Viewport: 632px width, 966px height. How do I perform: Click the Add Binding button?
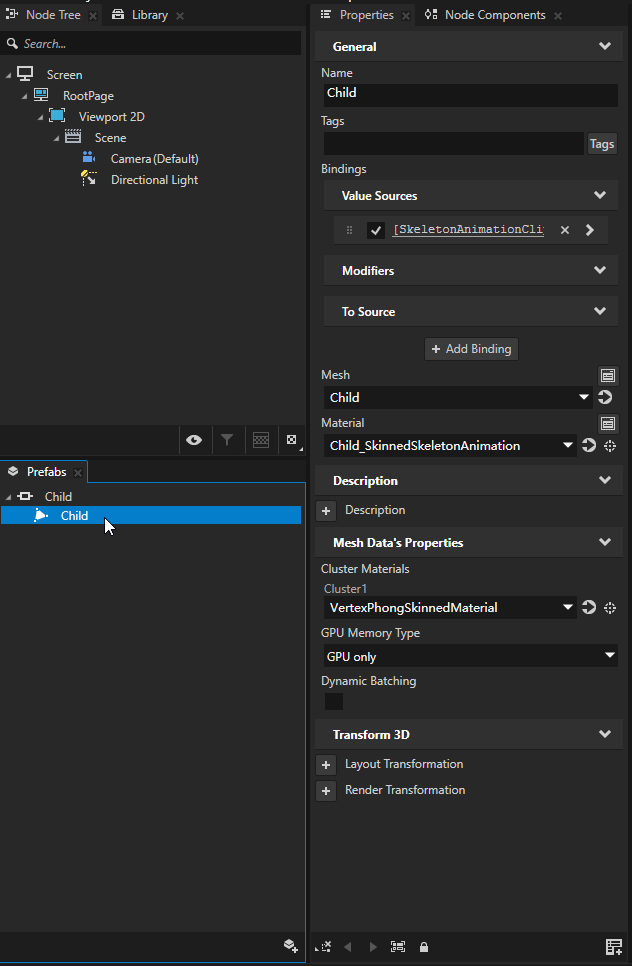[x=471, y=349]
